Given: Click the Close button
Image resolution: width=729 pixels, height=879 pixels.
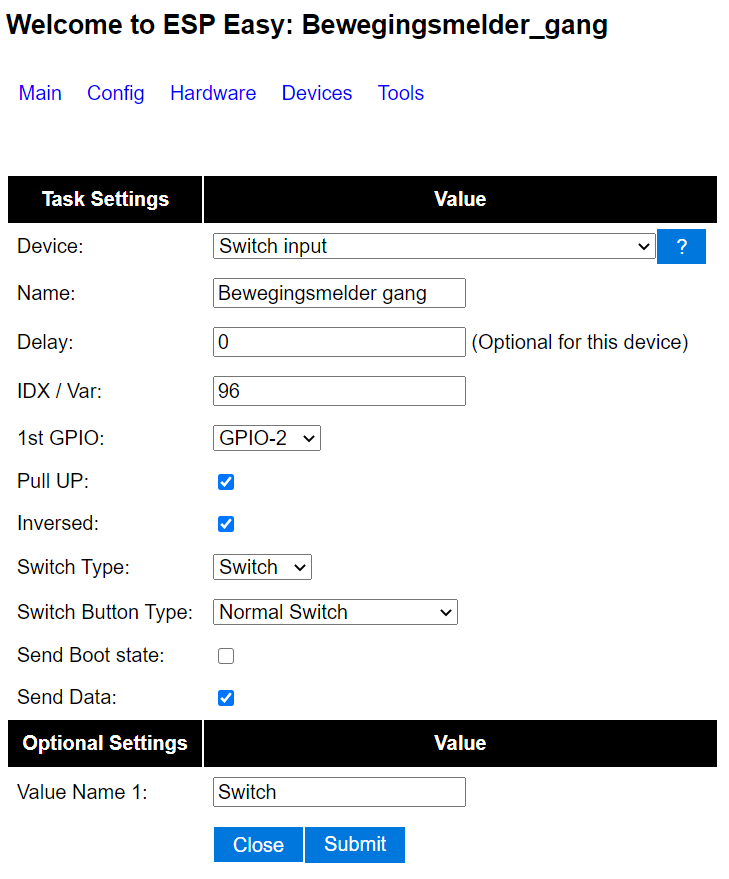Looking at the screenshot, I should click(258, 844).
